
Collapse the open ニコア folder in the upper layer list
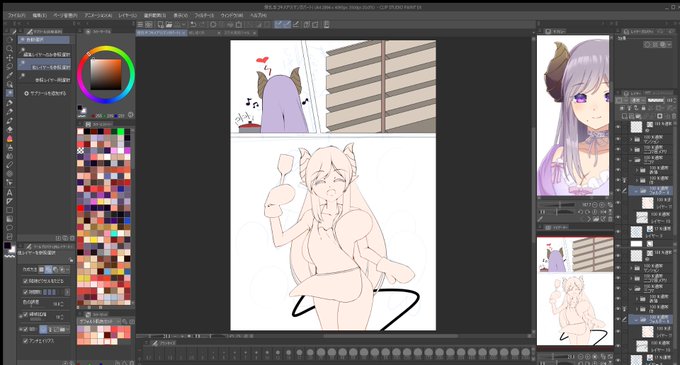pyautogui.click(x=631, y=160)
